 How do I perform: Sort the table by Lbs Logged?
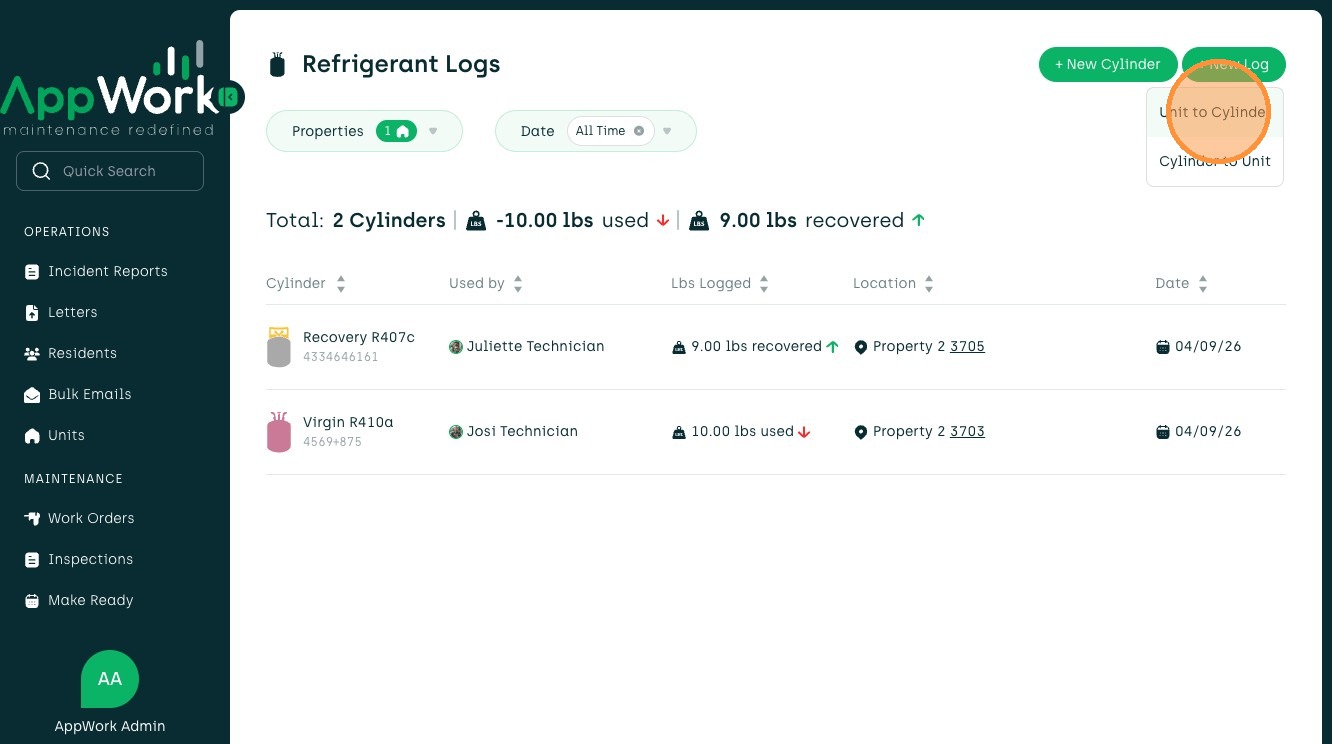pyautogui.click(x=764, y=284)
